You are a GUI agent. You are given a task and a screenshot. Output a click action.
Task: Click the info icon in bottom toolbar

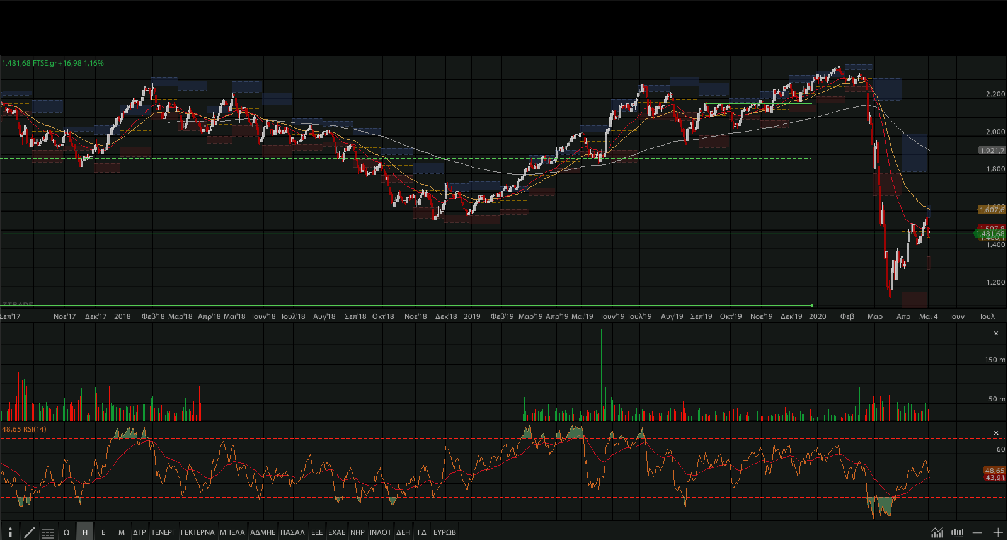click(x=10, y=532)
